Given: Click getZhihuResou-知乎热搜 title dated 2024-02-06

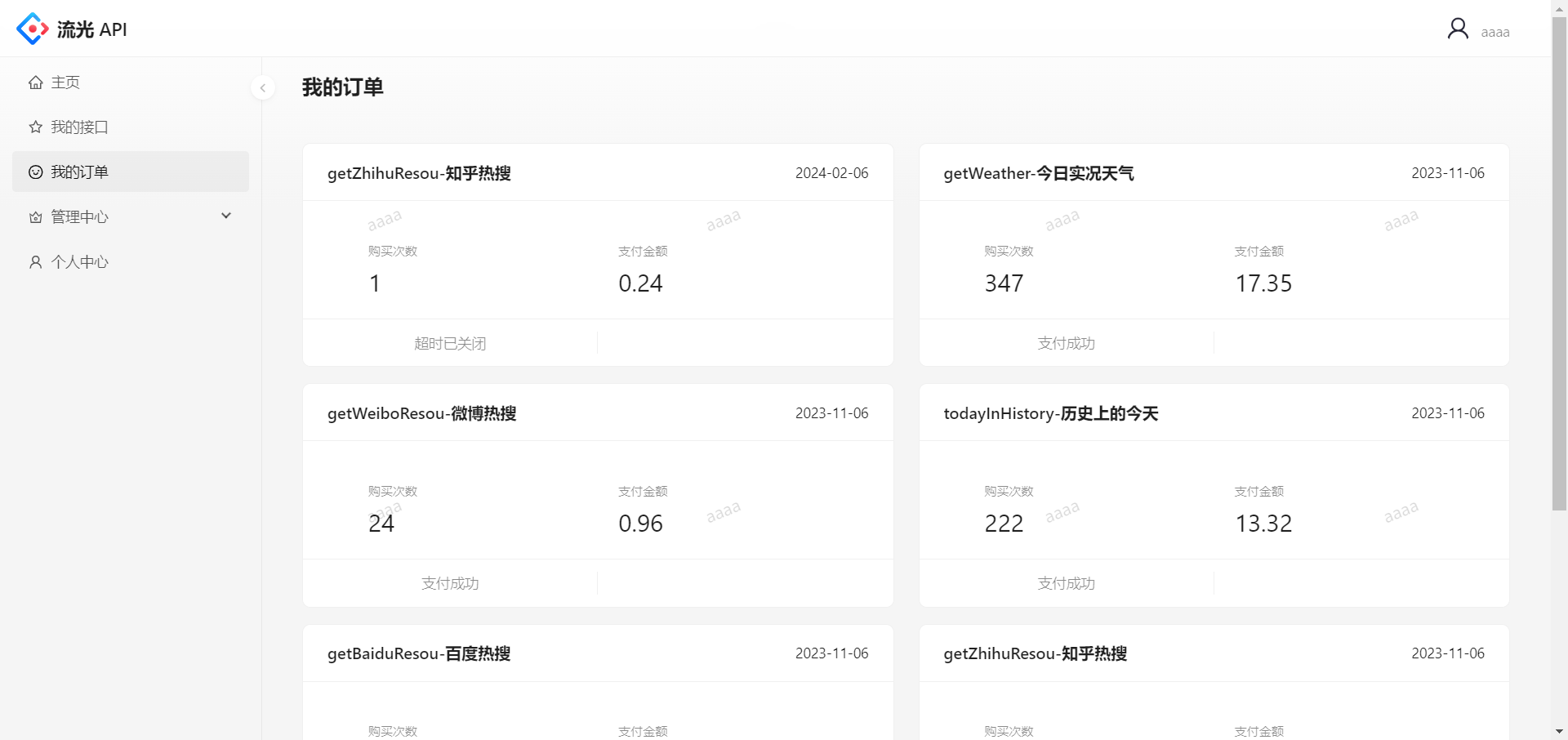Looking at the screenshot, I should pyautogui.click(x=419, y=173).
